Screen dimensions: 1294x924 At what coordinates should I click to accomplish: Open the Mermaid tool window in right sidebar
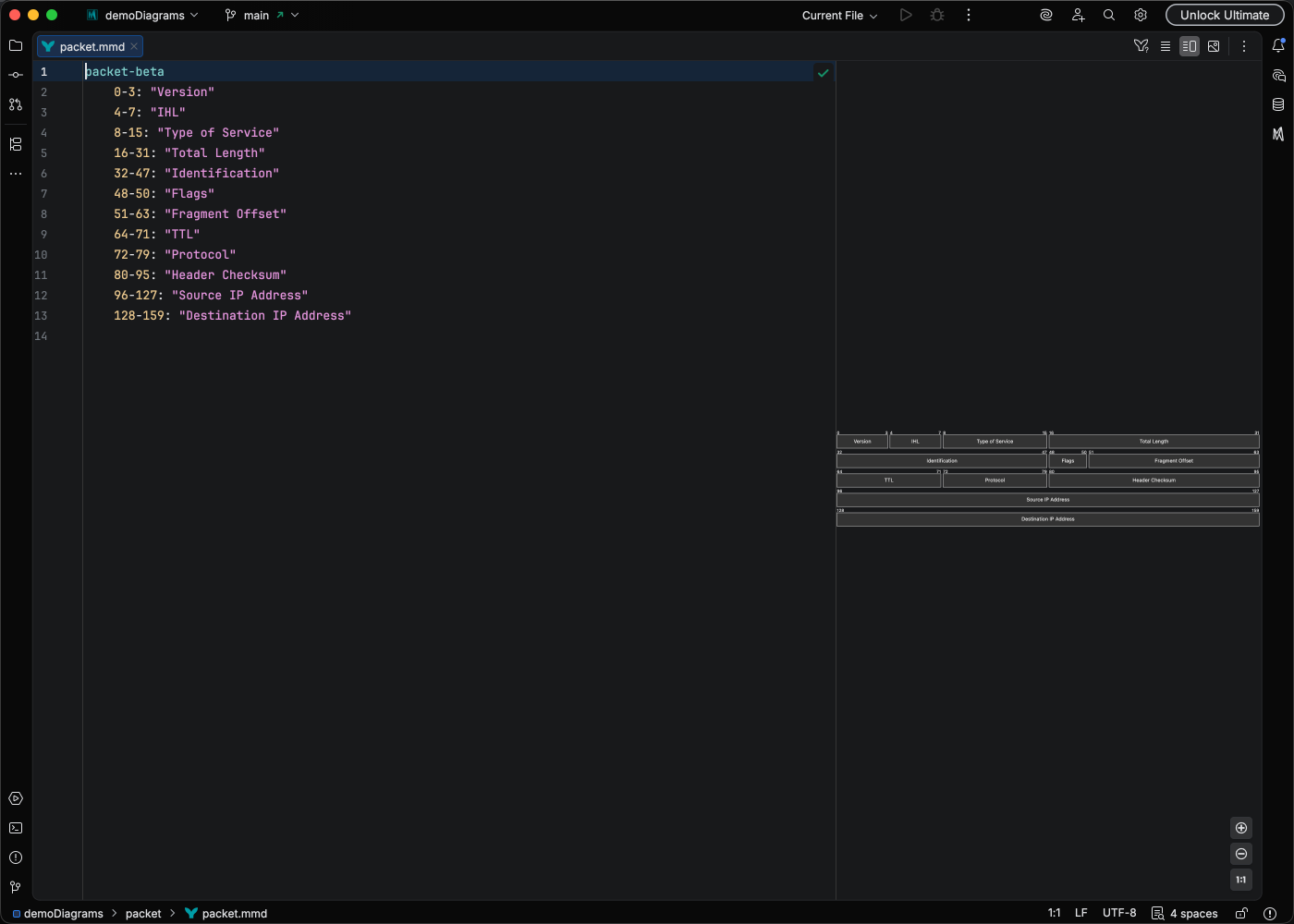(1278, 134)
